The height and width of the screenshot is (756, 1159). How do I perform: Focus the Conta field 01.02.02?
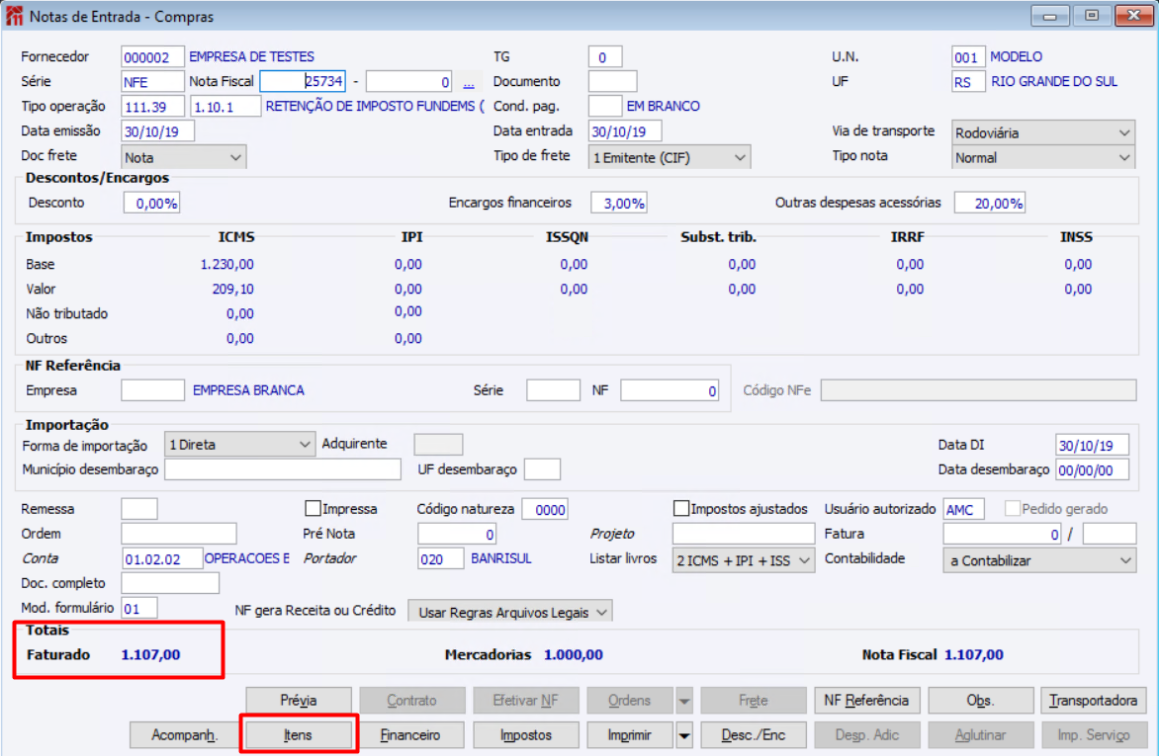[162, 559]
